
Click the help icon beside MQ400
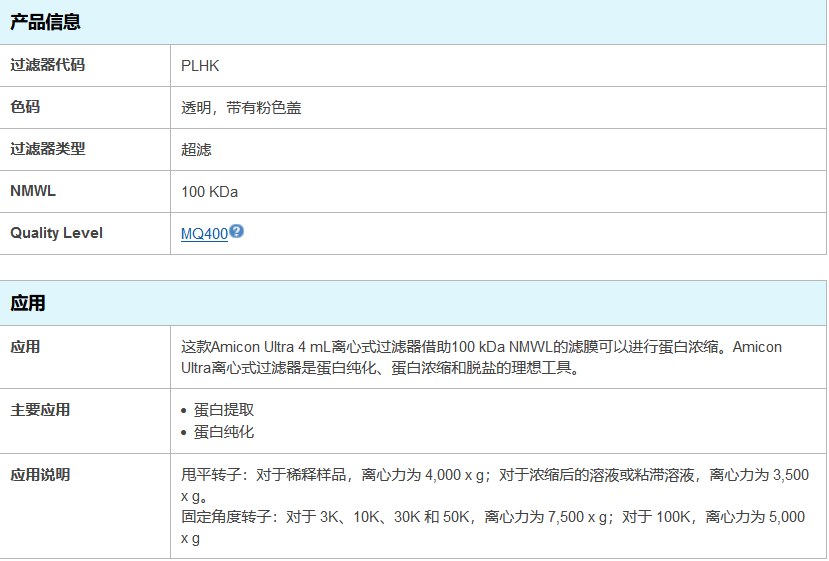point(237,231)
